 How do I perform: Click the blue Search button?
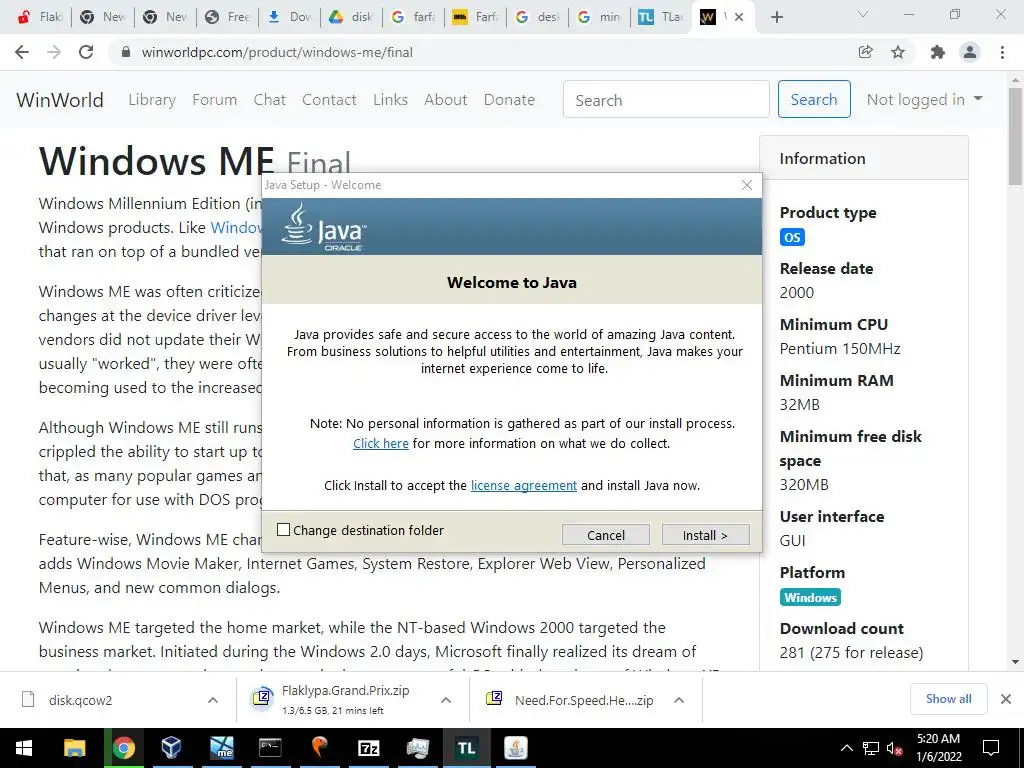814,99
